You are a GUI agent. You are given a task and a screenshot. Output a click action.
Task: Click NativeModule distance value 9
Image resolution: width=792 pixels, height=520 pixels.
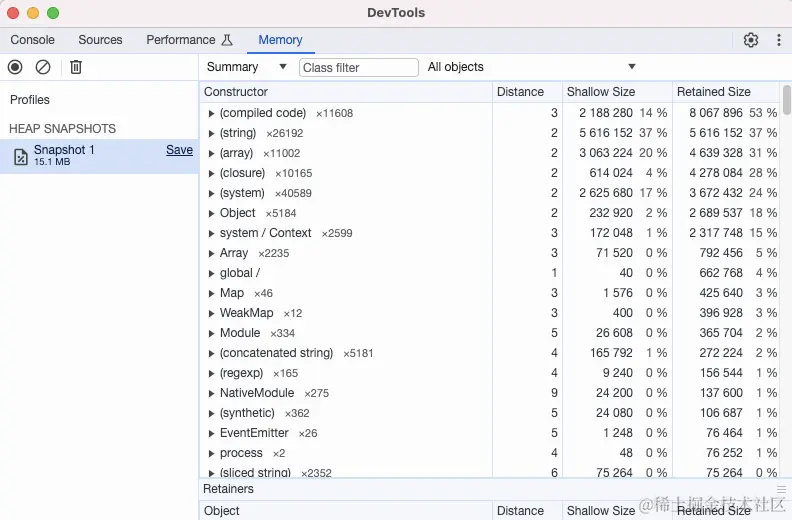click(x=554, y=393)
